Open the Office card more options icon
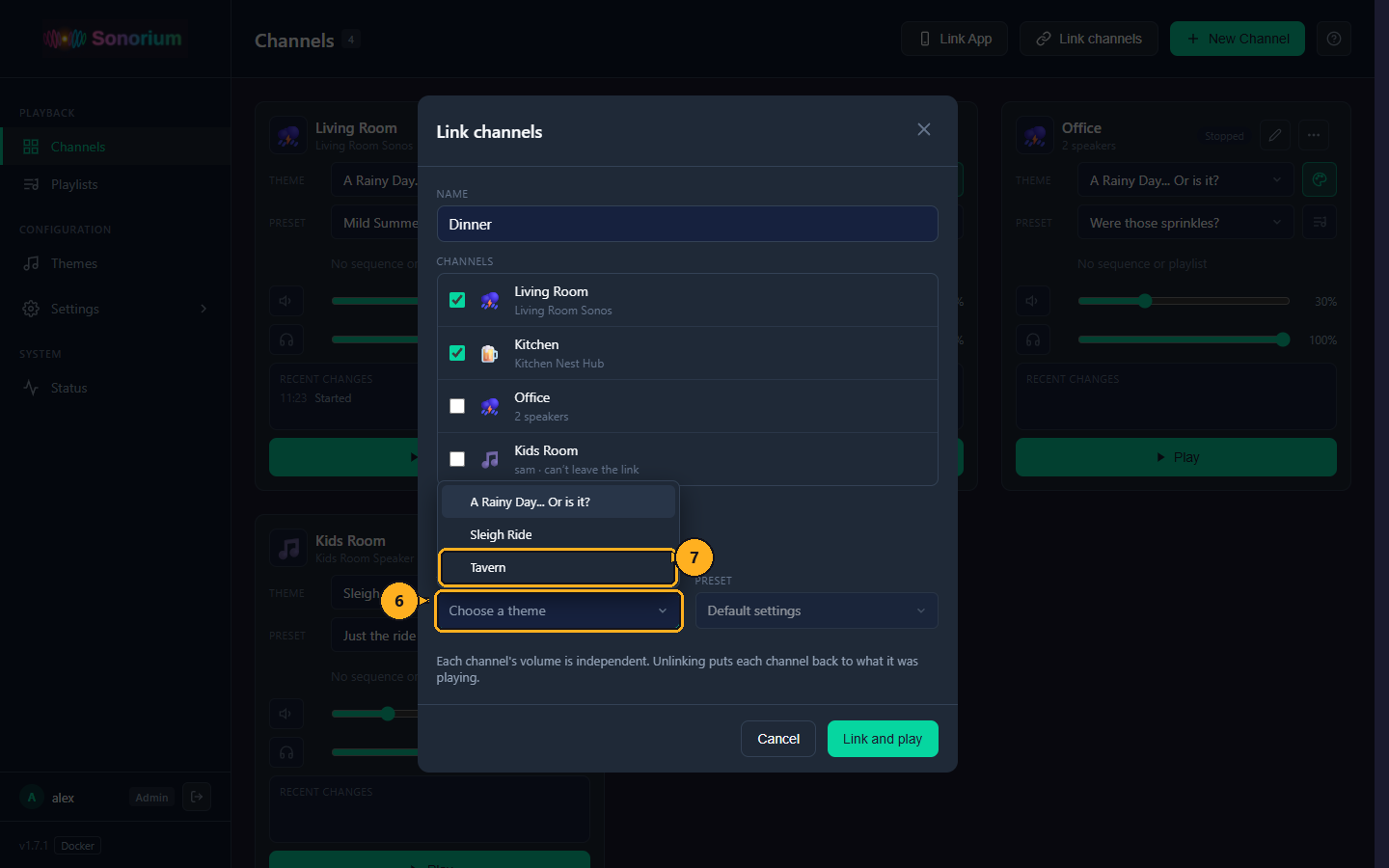 coord(1314,135)
